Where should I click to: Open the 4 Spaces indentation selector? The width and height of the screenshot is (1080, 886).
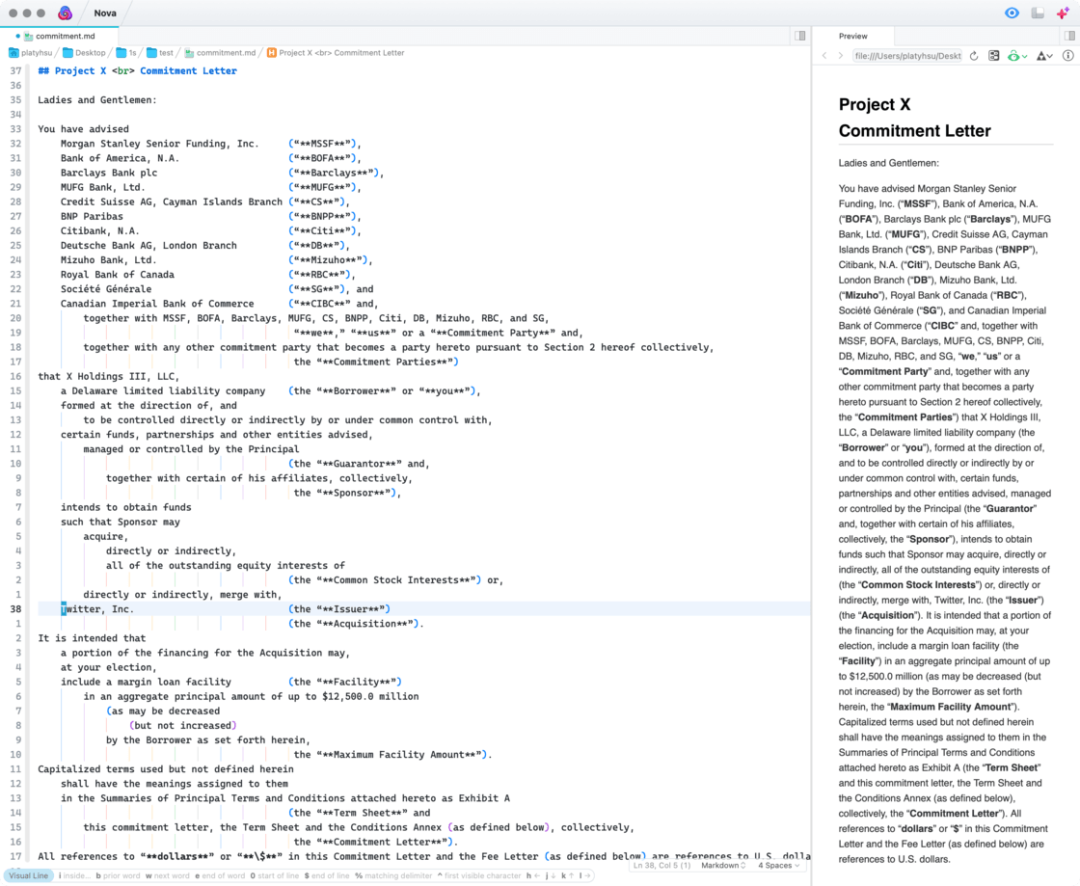[779, 865]
